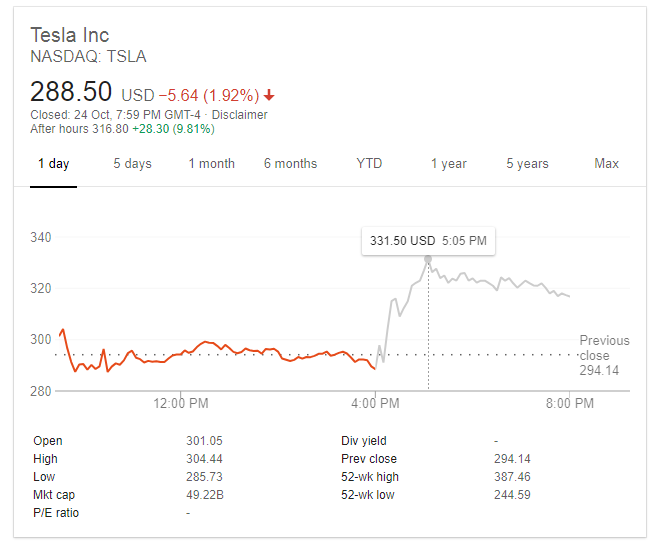Open the 5 years tab
This screenshot has width=662, height=549.
527,164
